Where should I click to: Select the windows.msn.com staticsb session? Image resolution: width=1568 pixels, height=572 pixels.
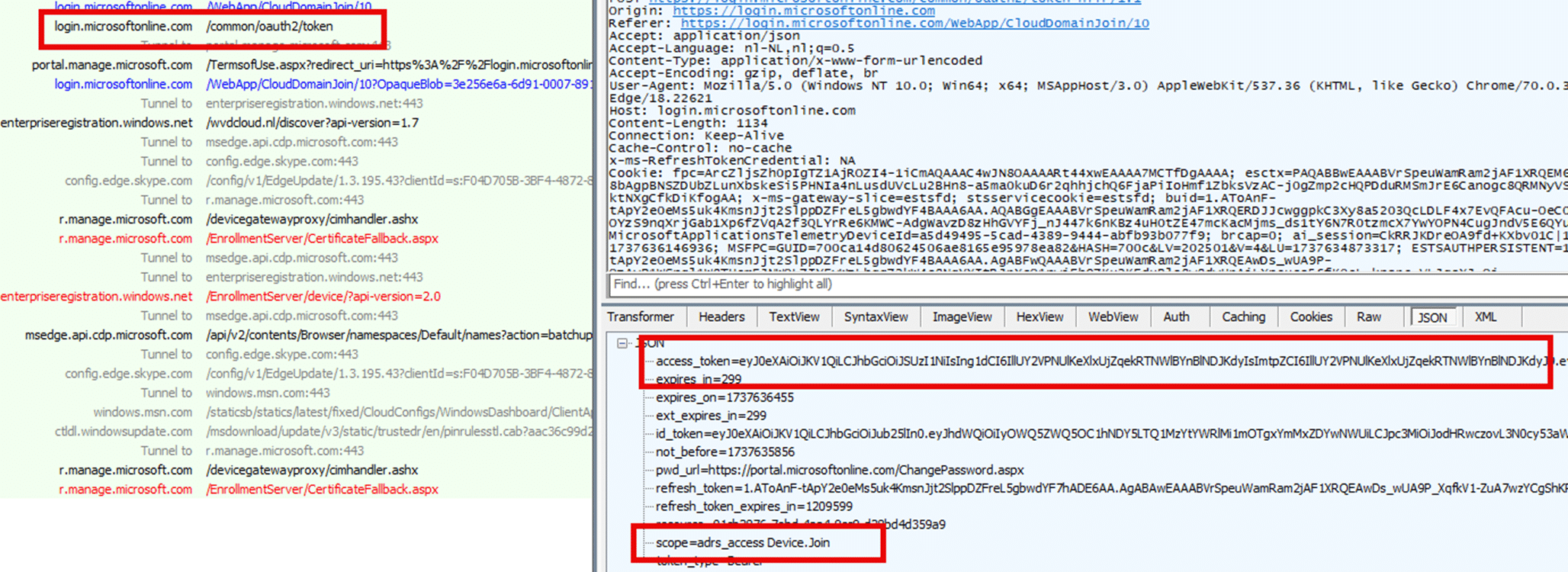(x=296, y=412)
